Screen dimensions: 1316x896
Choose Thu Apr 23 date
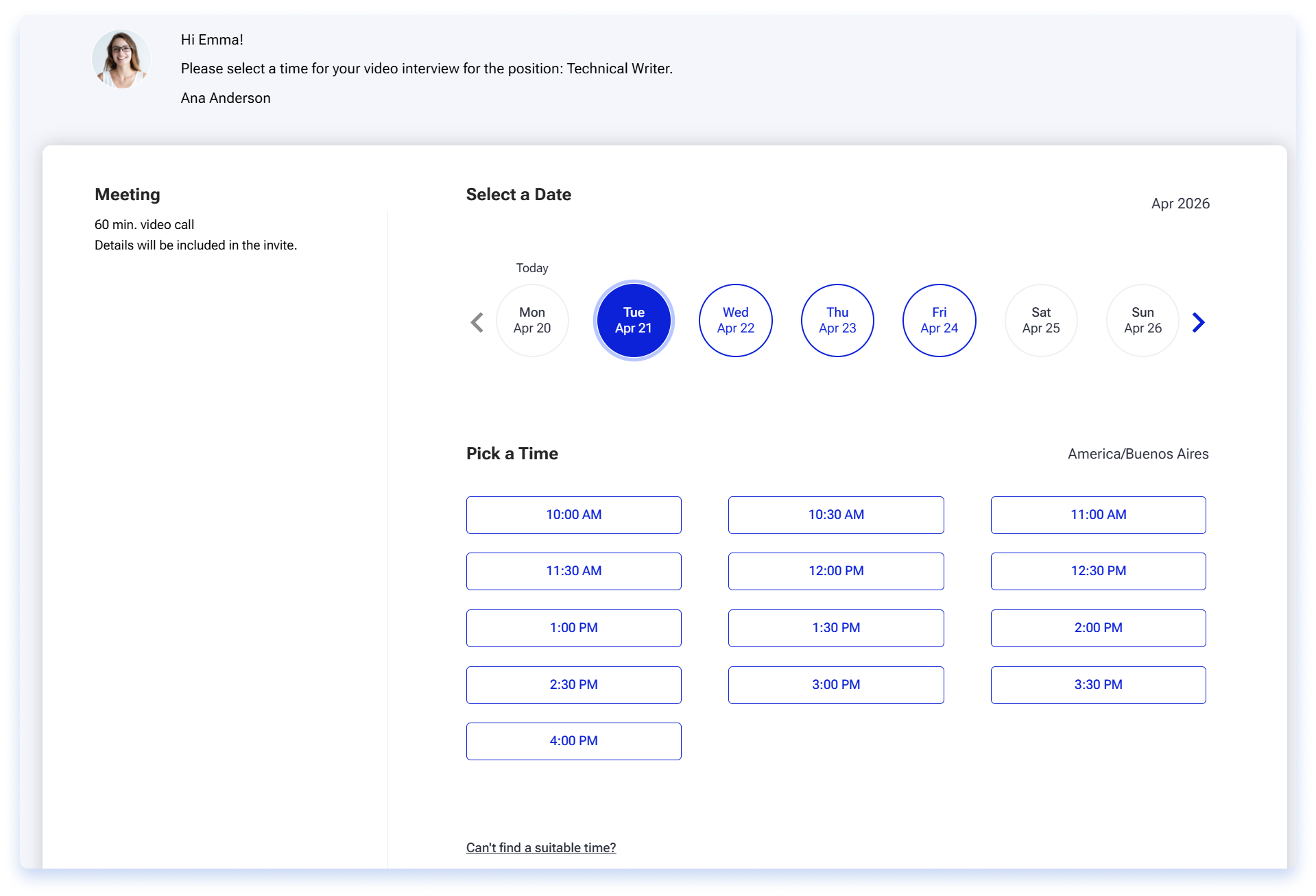coord(837,320)
